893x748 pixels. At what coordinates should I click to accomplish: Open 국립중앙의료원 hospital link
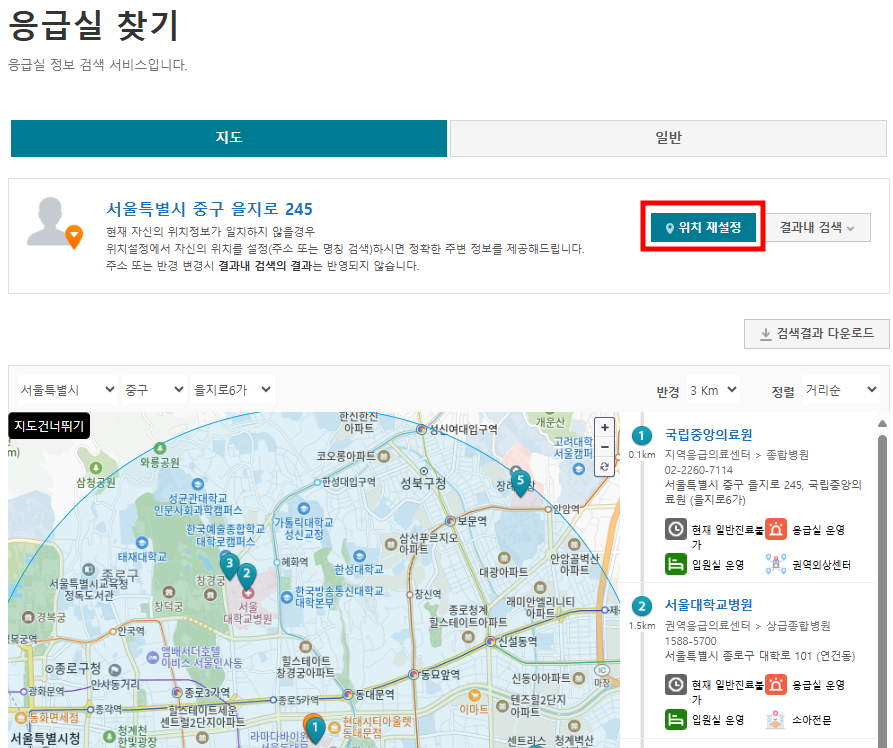(708, 435)
